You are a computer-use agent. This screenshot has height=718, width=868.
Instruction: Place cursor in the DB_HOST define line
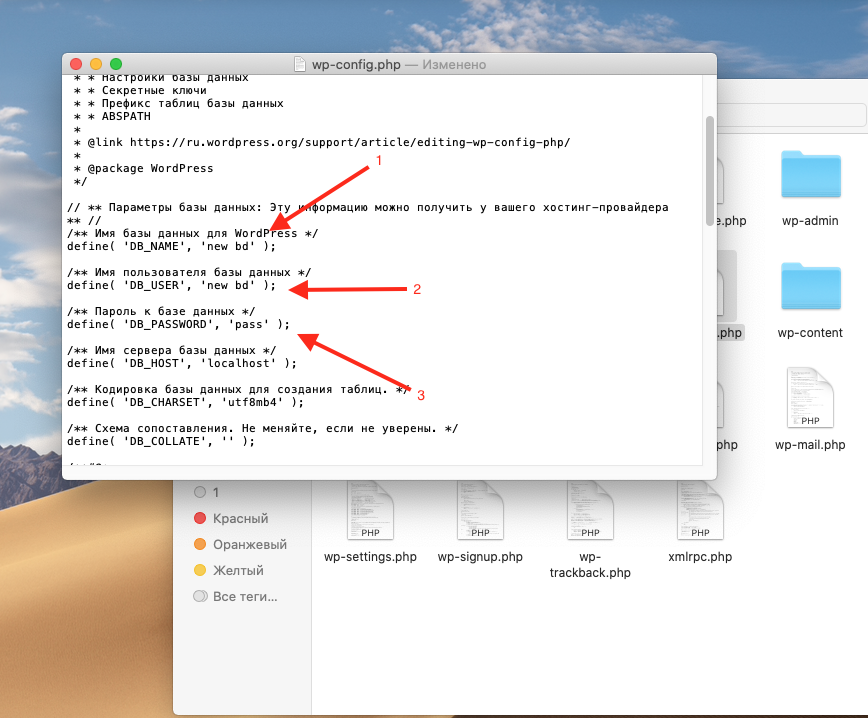pyautogui.click(x=182, y=363)
